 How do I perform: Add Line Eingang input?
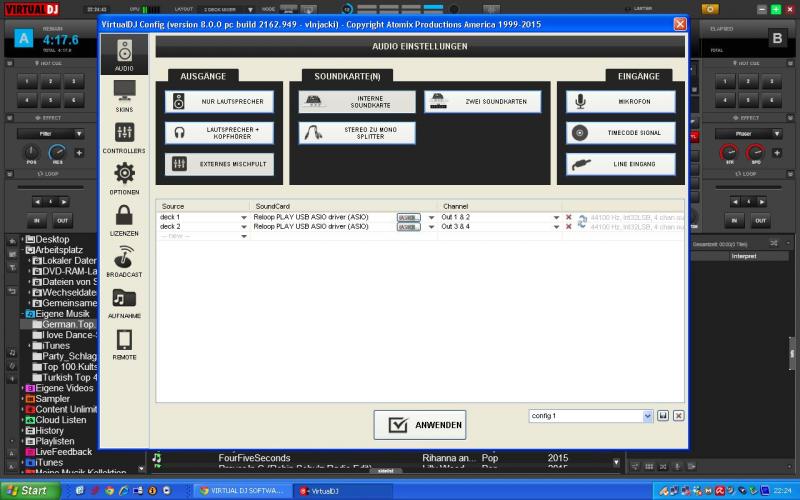tap(621, 164)
